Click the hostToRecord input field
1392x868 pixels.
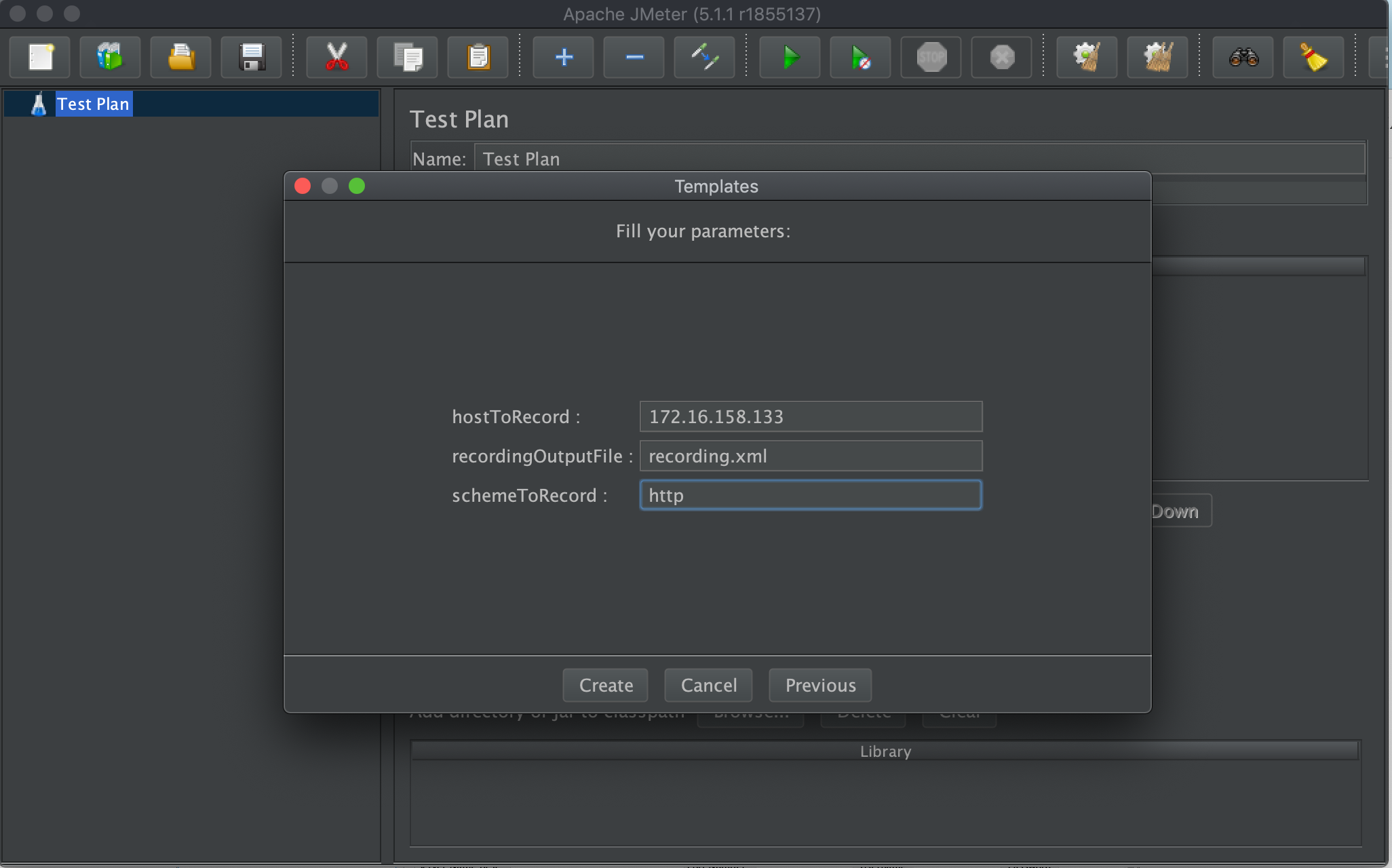point(811,416)
